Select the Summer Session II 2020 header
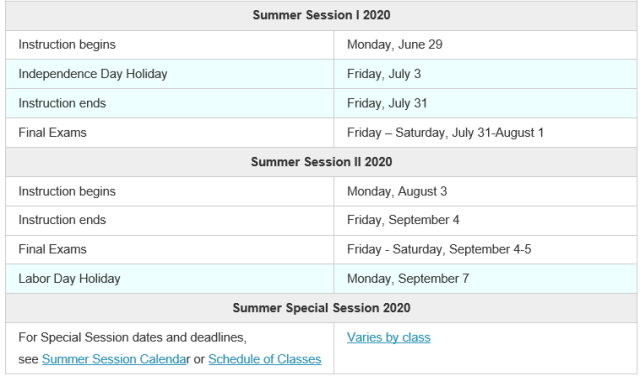This screenshot has height=376, width=640. (x=321, y=162)
